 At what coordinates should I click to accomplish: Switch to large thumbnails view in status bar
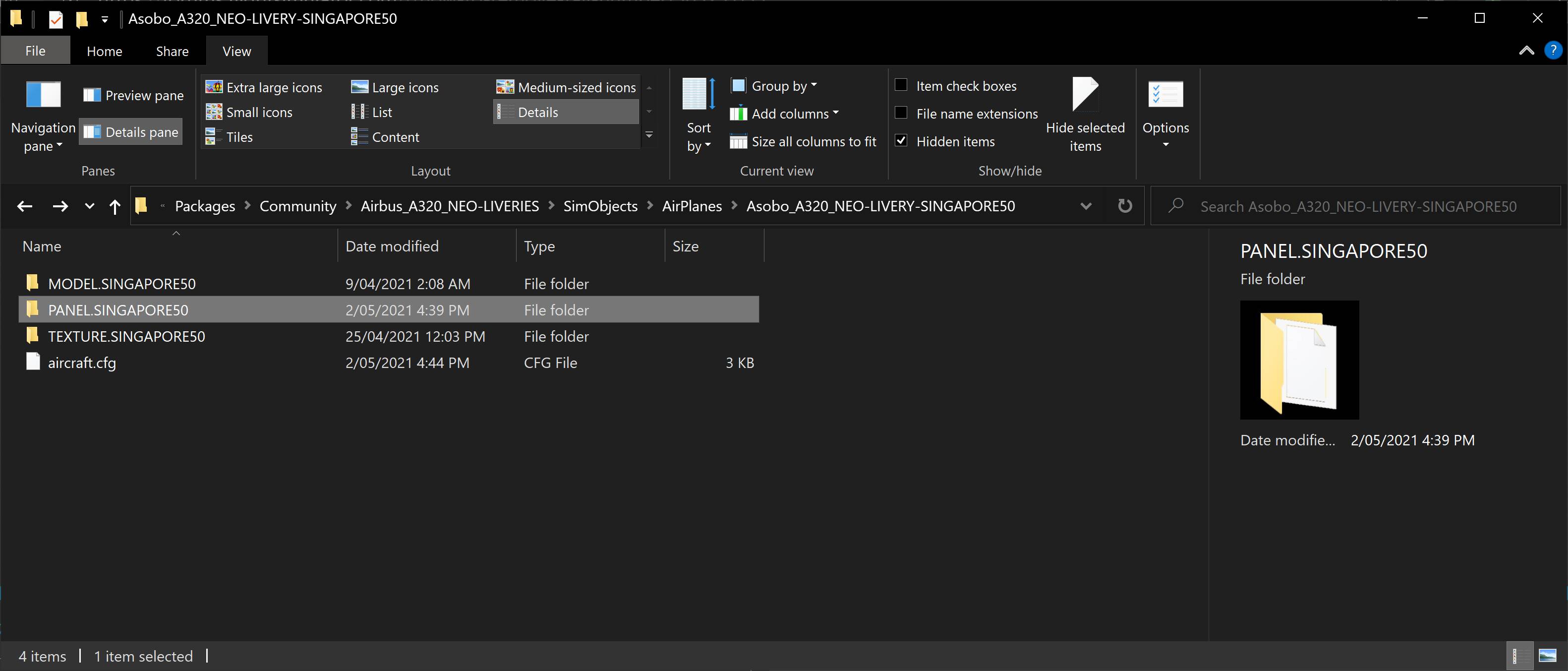1547,656
